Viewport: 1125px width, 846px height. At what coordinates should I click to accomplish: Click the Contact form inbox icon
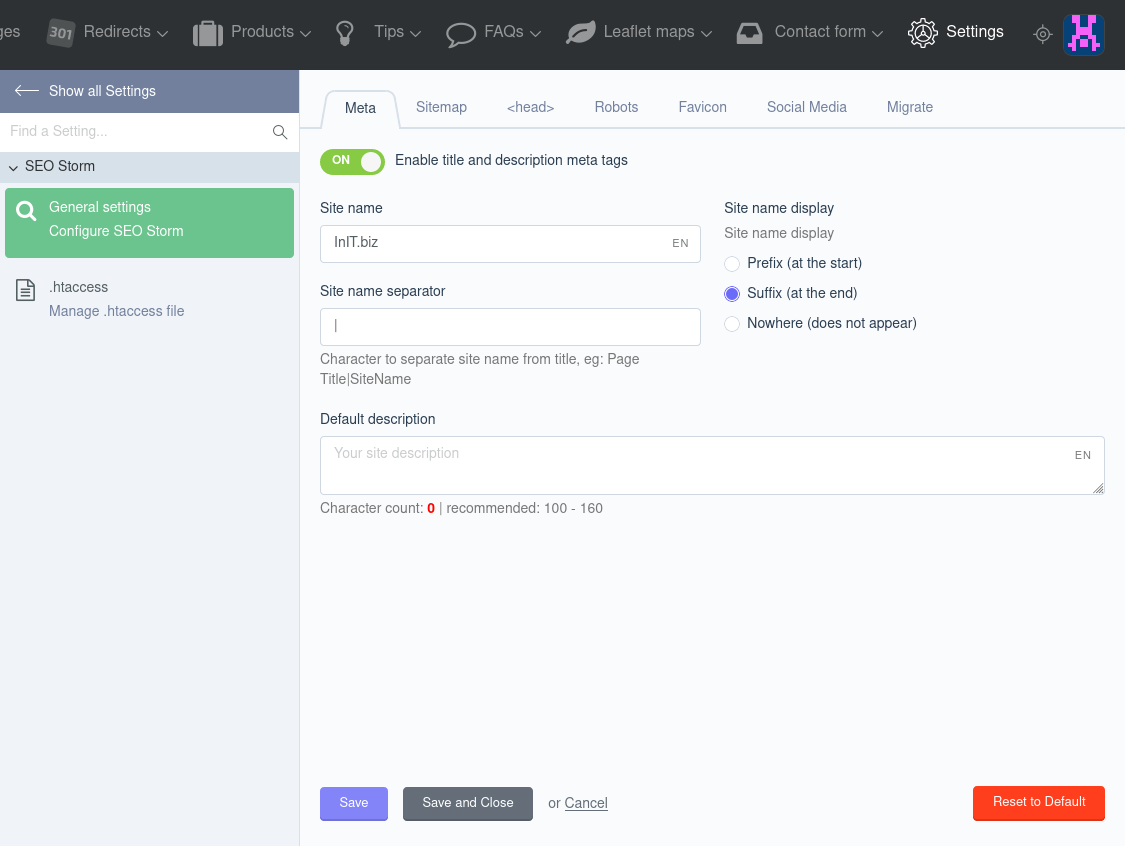(x=750, y=33)
